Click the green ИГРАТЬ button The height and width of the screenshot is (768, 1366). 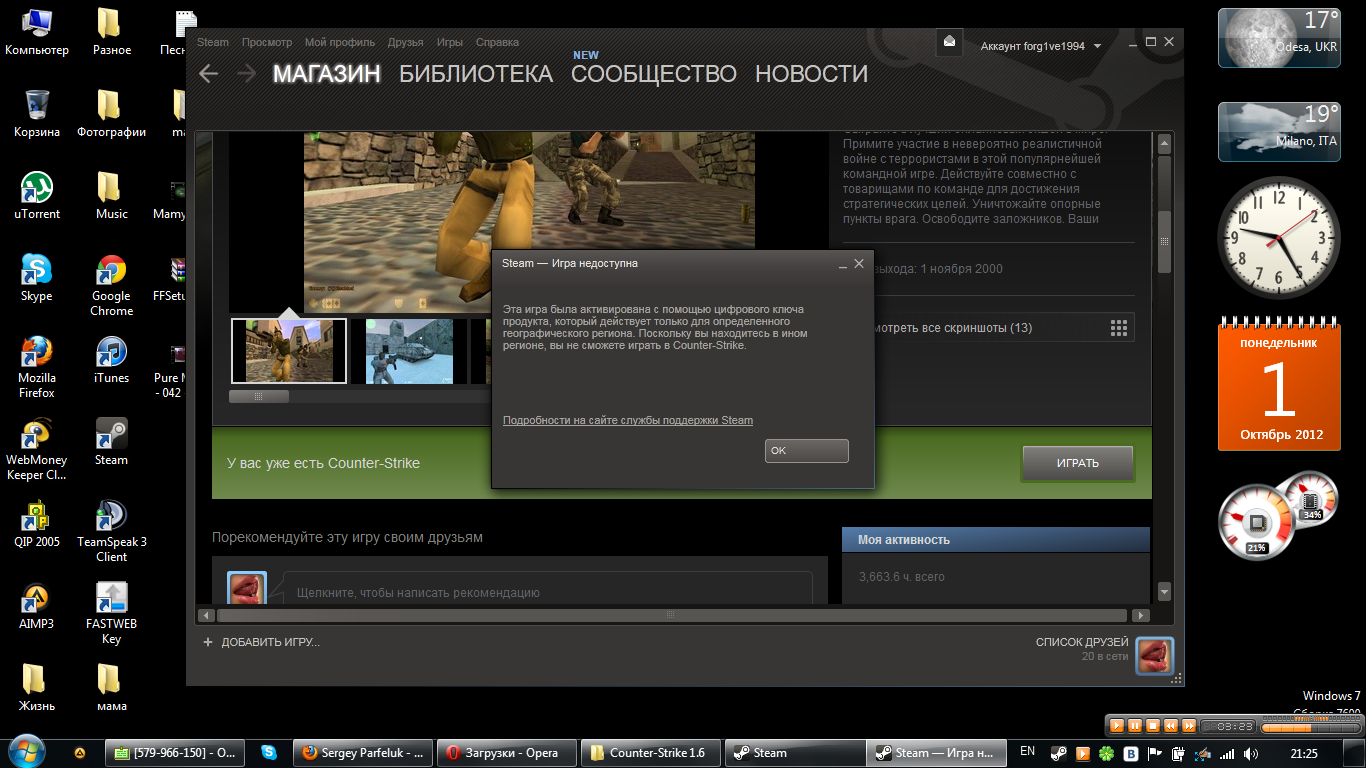click(x=1078, y=463)
